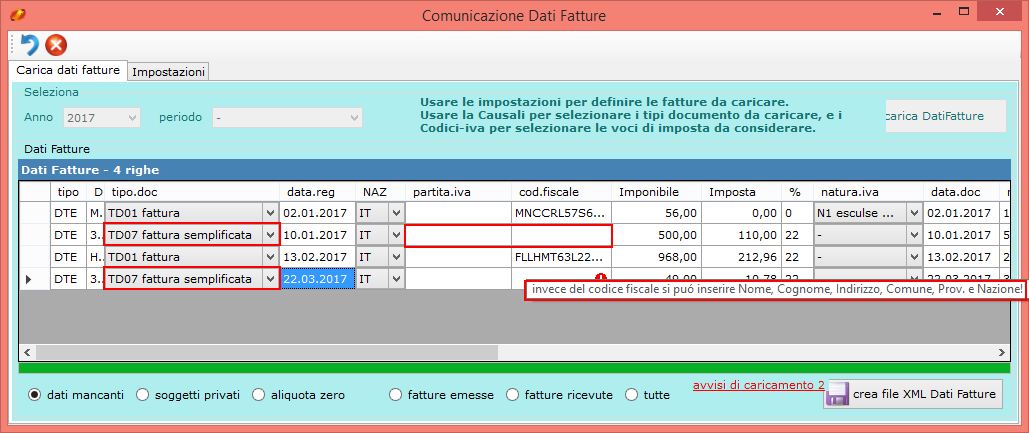Open the Anno 2017 dropdown
This screenshot has height=433, width=1029.
pyautogui.click(x=131, y=117)
